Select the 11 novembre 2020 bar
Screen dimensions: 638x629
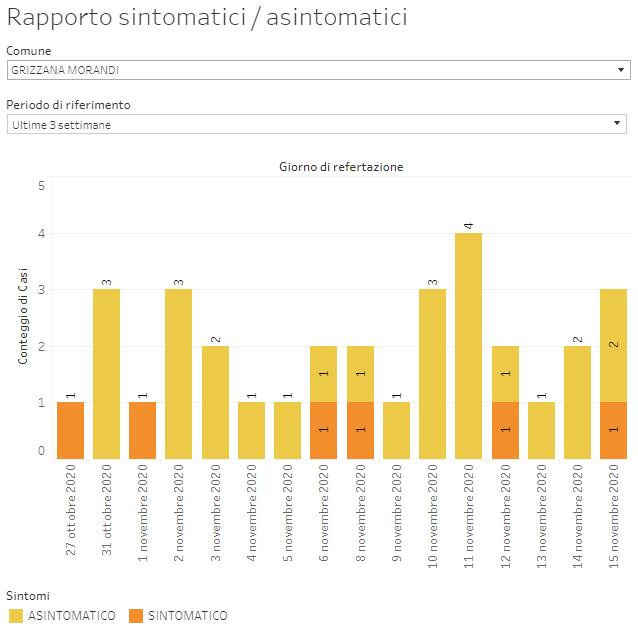click(468, 345)
